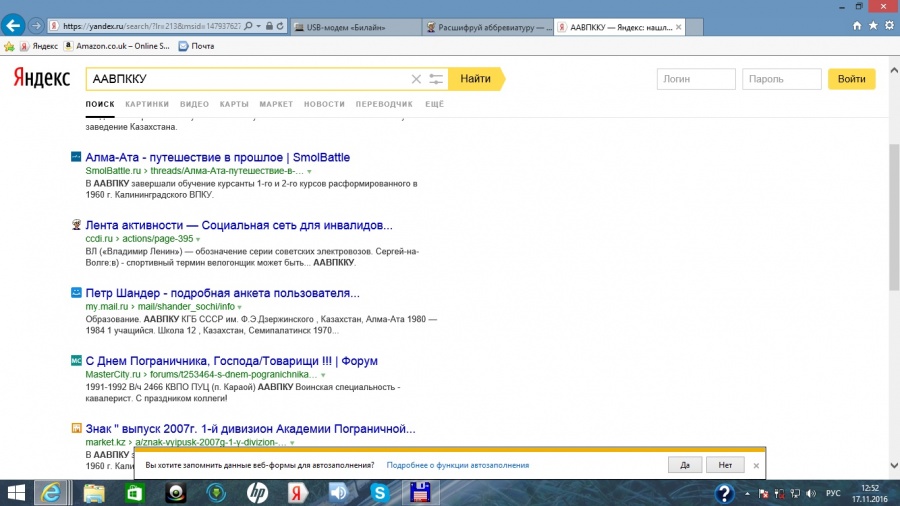The width and height of the screenshot is (900, 506).
Task: Open result С Днем Пограничника forum
Action: pos(231,361)
